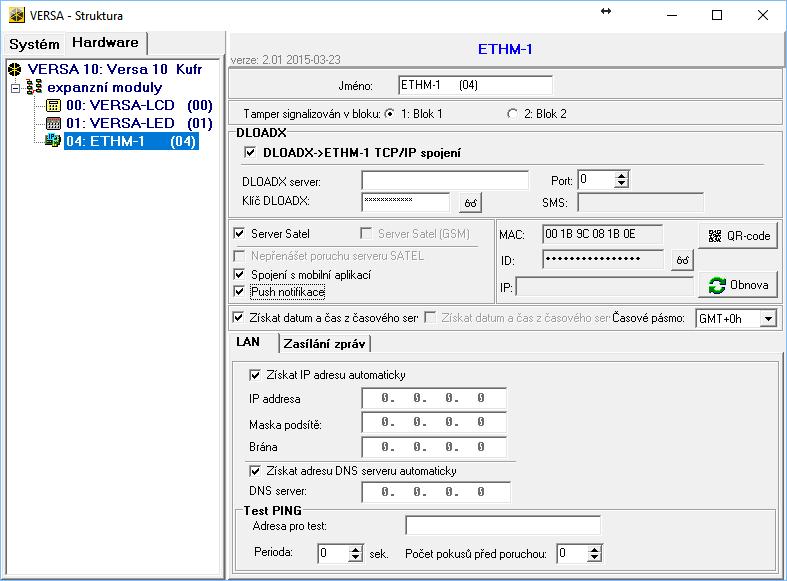Image resolution: width=787 pixels, height=581 pixels.
Task: Click the VERSA 10 control panel icon
Action: coord(15,69)
